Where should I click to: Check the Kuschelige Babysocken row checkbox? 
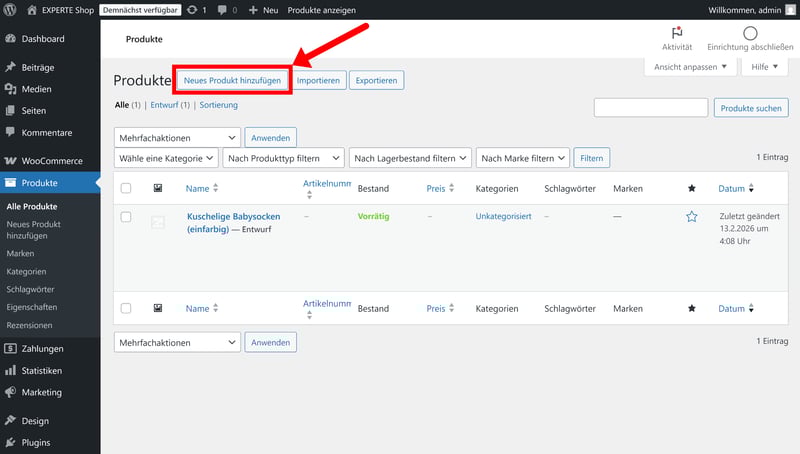tap(126, 216)
